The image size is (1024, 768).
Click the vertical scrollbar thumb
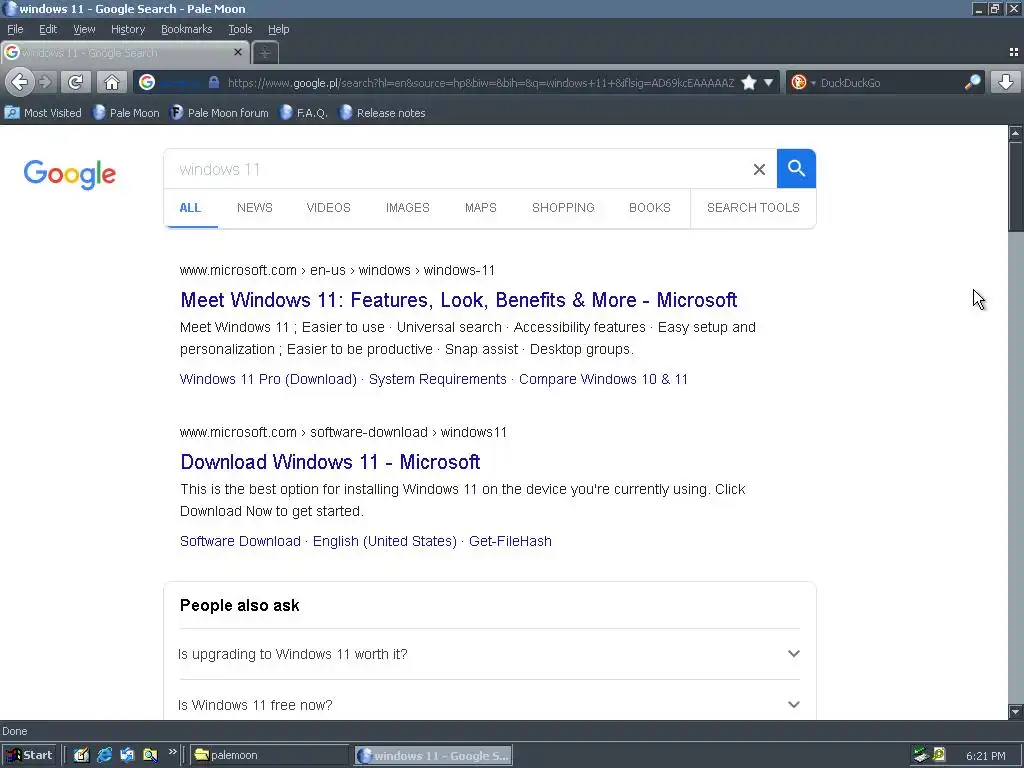pos(1016,186)
